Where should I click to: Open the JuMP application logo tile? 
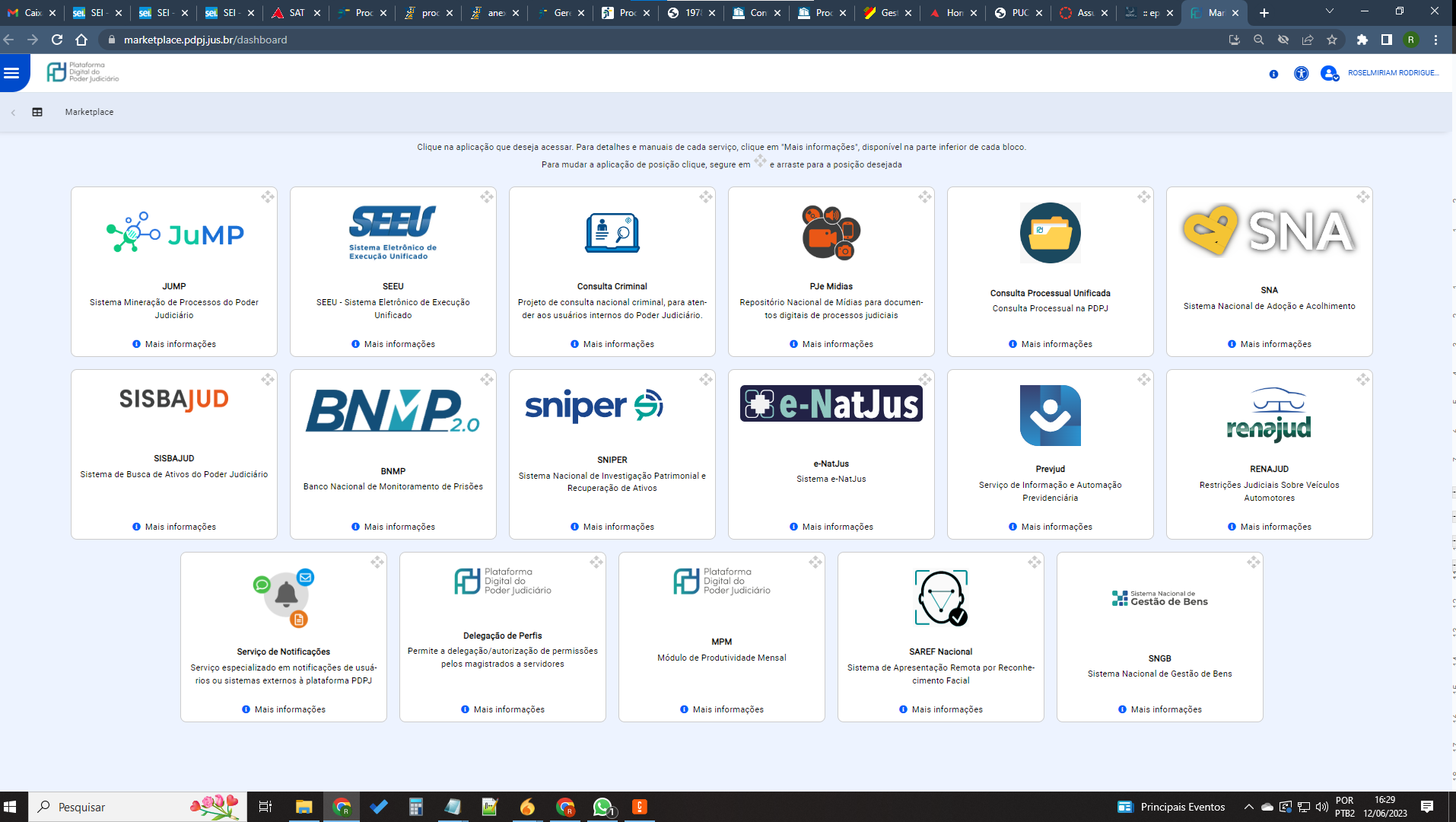coord(175,233)
